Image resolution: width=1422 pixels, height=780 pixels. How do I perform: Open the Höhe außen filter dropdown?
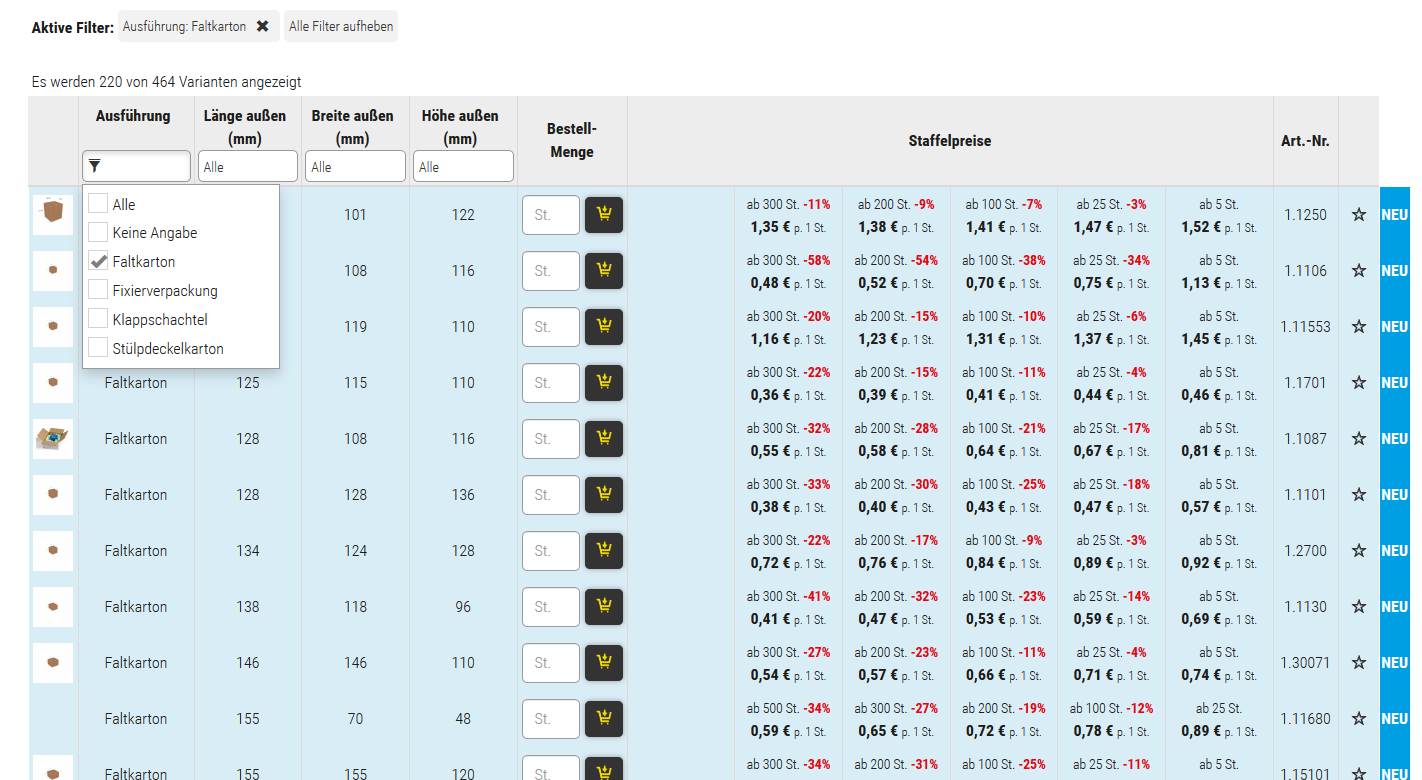463,167
